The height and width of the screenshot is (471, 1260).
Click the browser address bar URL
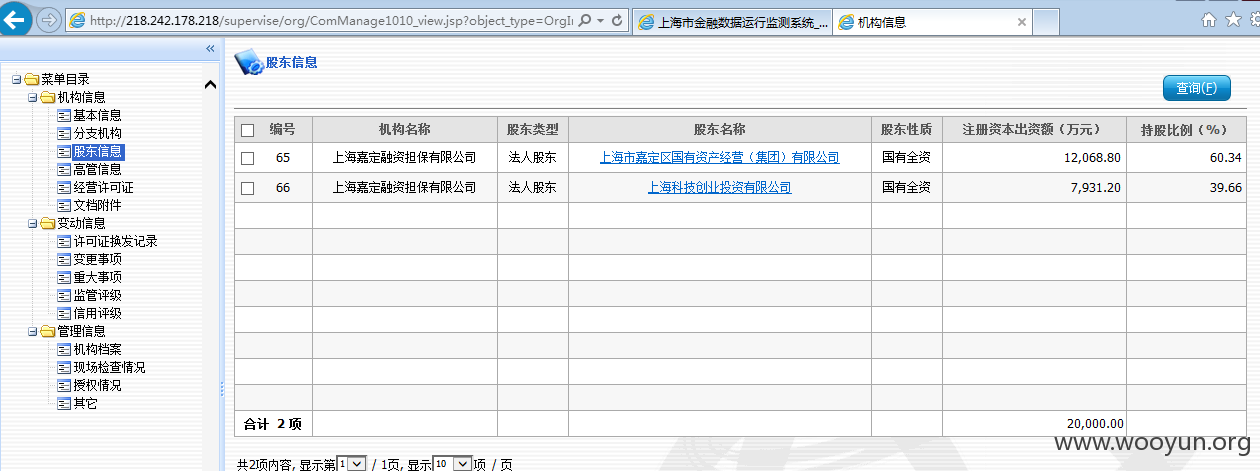(x=330, y=20)
